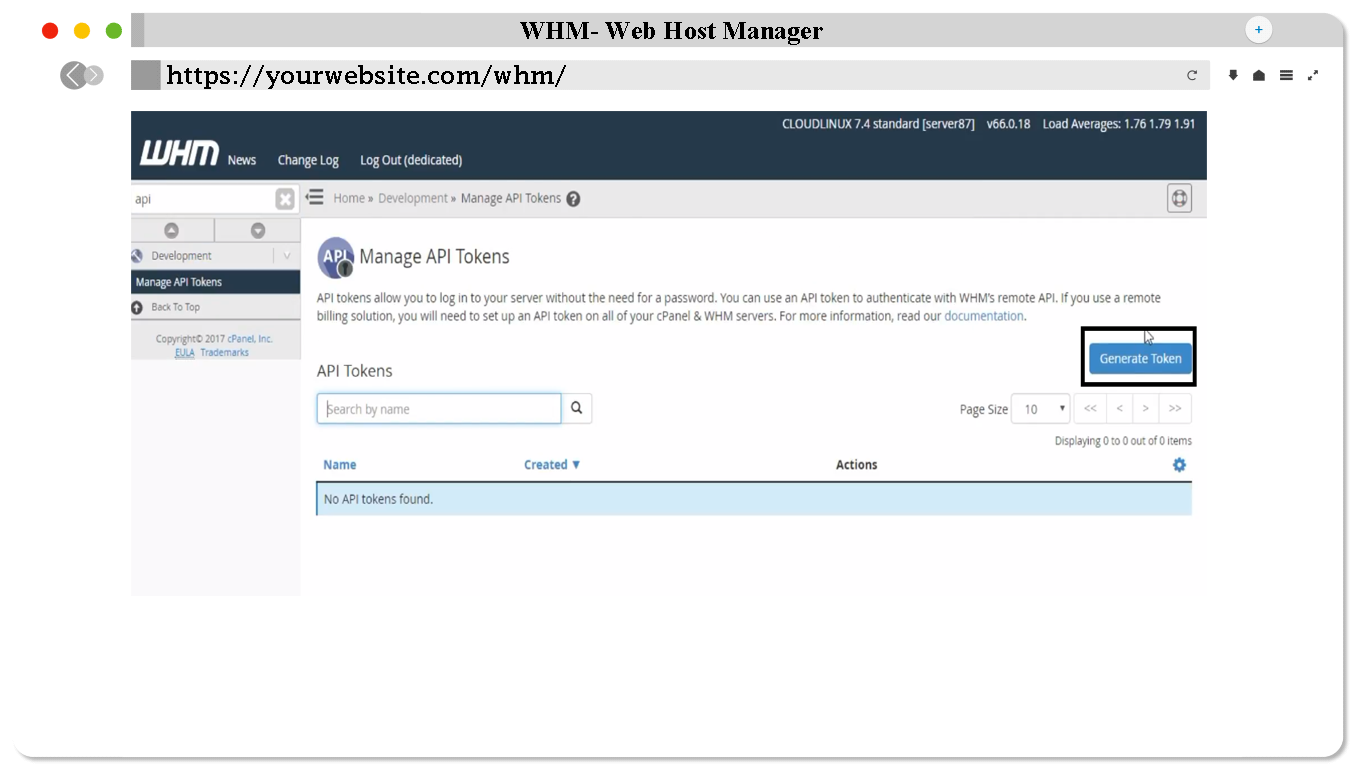Go back using the browser back arrow

click(x=73, y=75)
